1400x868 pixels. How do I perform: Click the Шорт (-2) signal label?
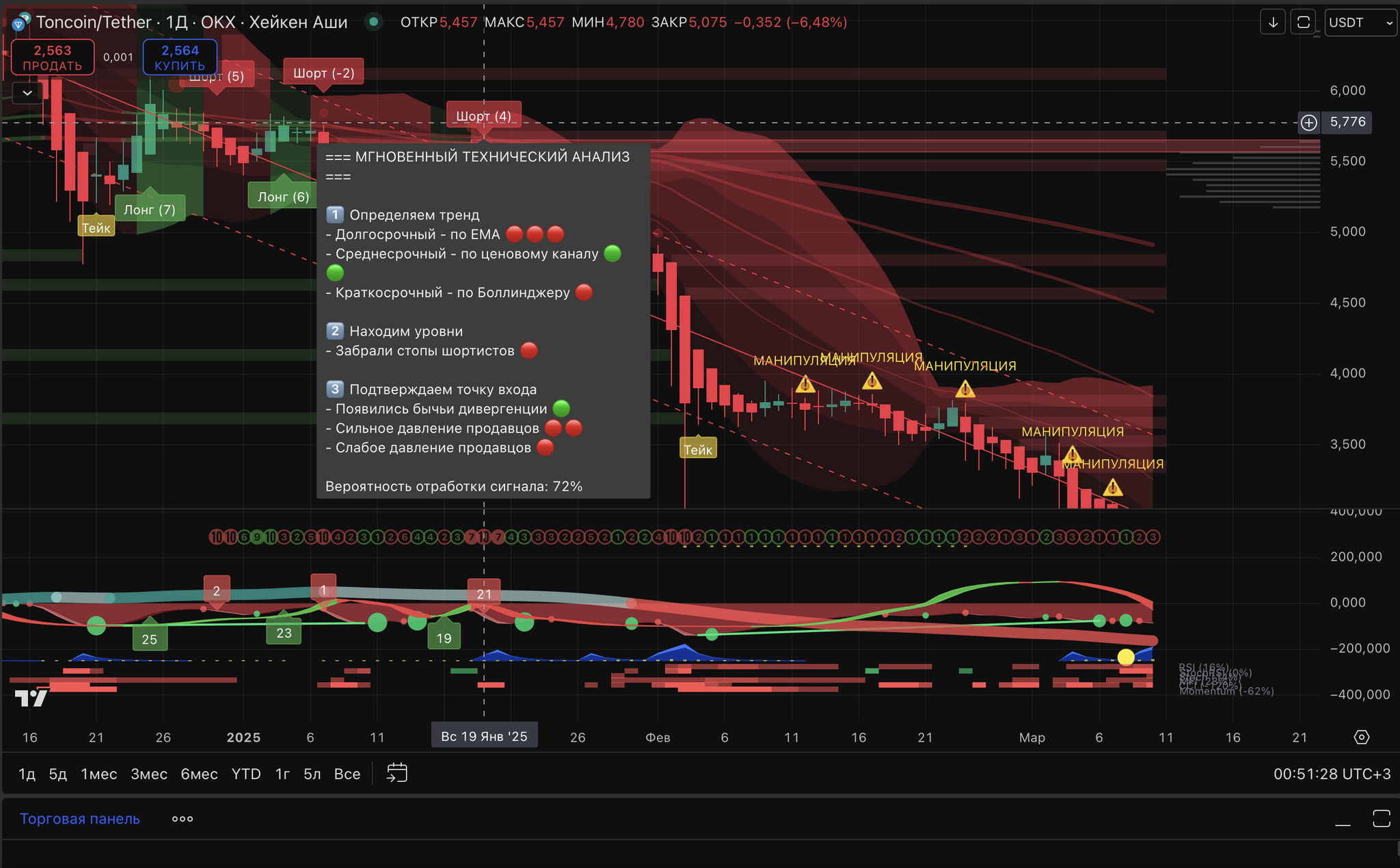point(323,72)
